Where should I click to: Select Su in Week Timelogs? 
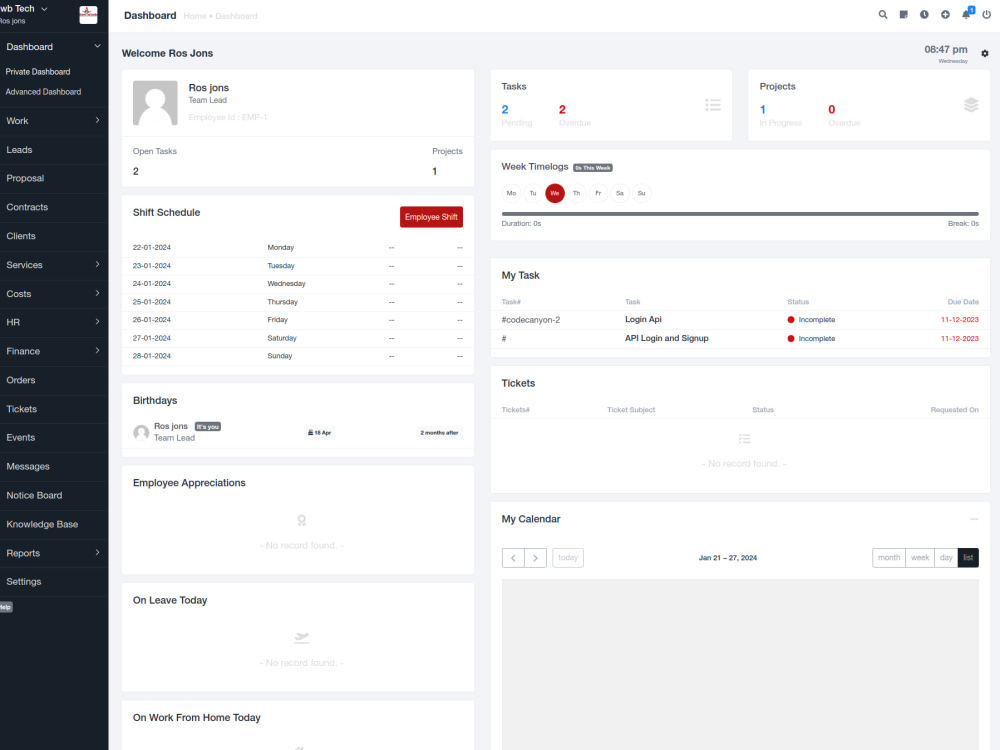(x=642, y=193)
